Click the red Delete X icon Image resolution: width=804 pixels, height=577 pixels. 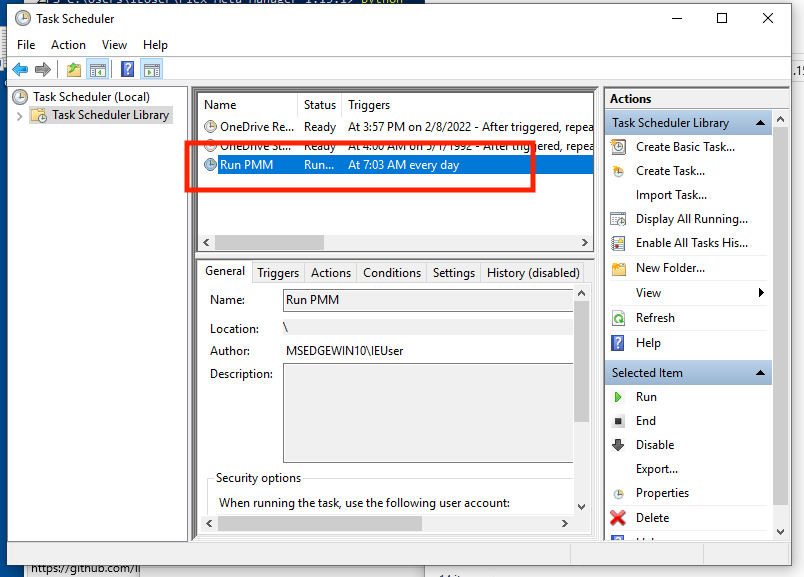[618, 518]
